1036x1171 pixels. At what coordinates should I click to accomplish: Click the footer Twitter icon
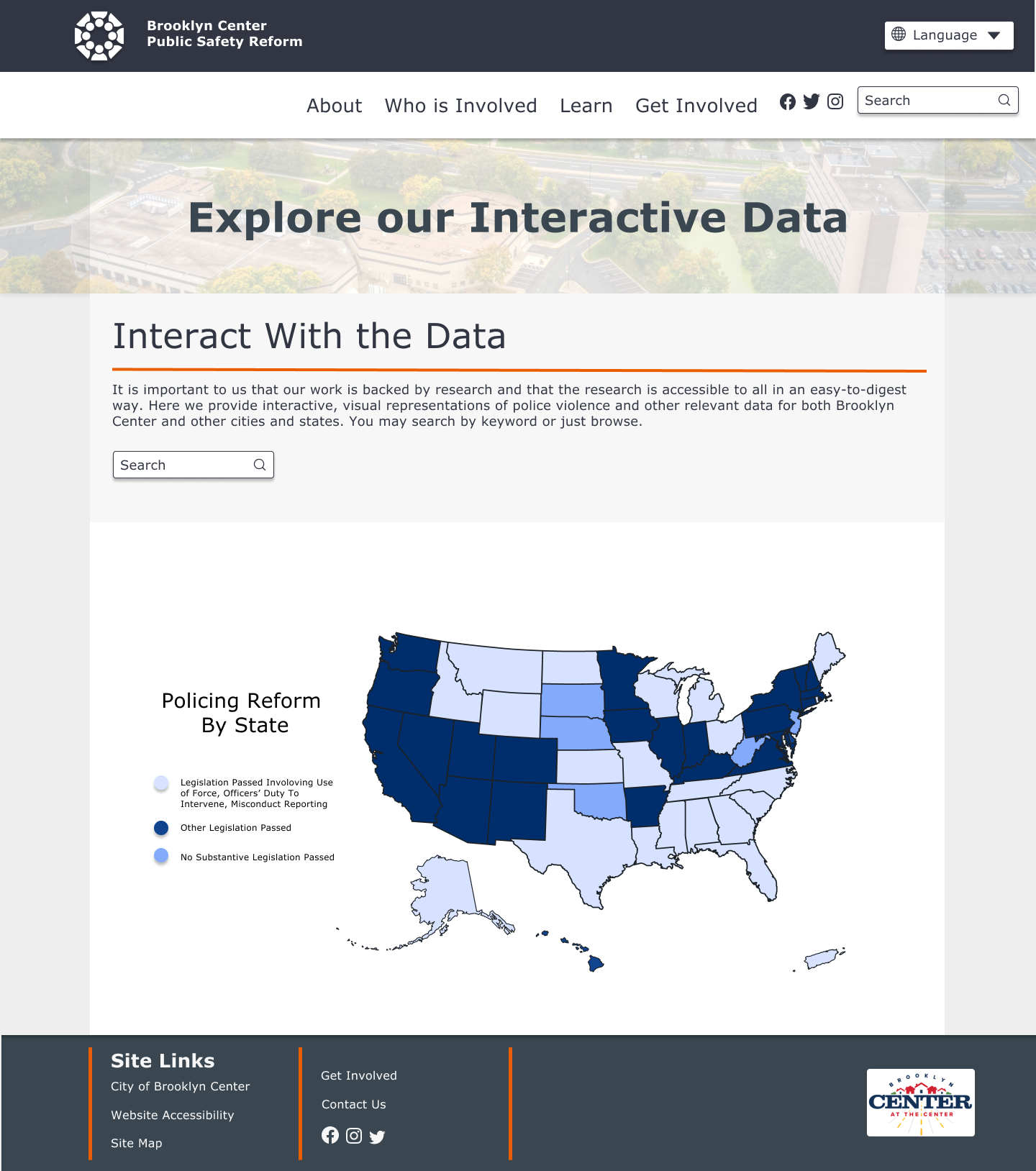pyautogui.click(x=377, y=1136)
